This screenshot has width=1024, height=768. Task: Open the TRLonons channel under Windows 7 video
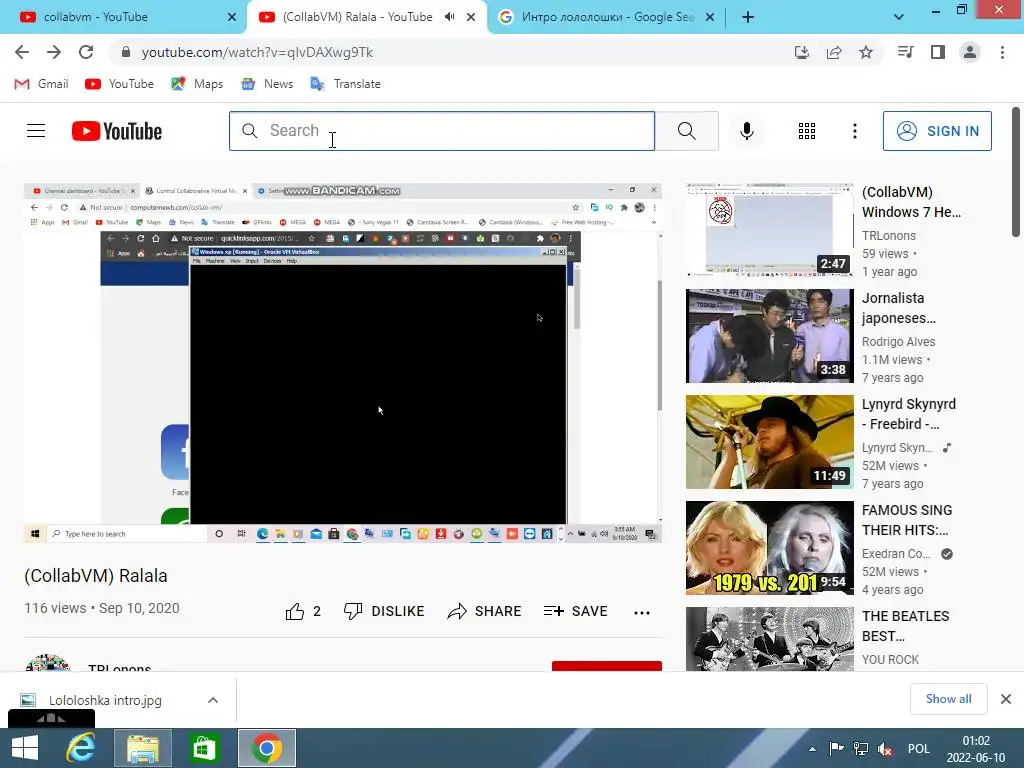click(889, 236)
